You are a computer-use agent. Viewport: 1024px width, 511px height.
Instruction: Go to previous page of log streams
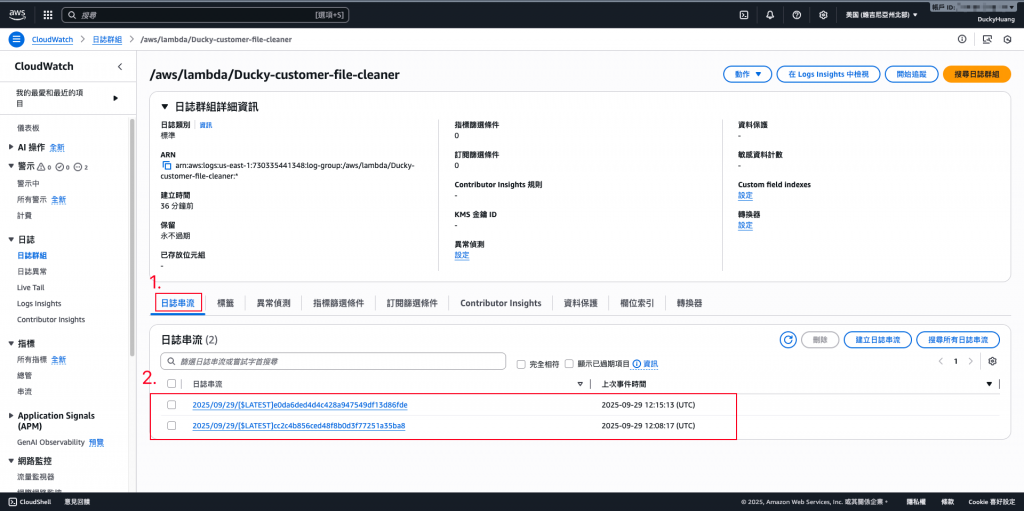point(940,361)
